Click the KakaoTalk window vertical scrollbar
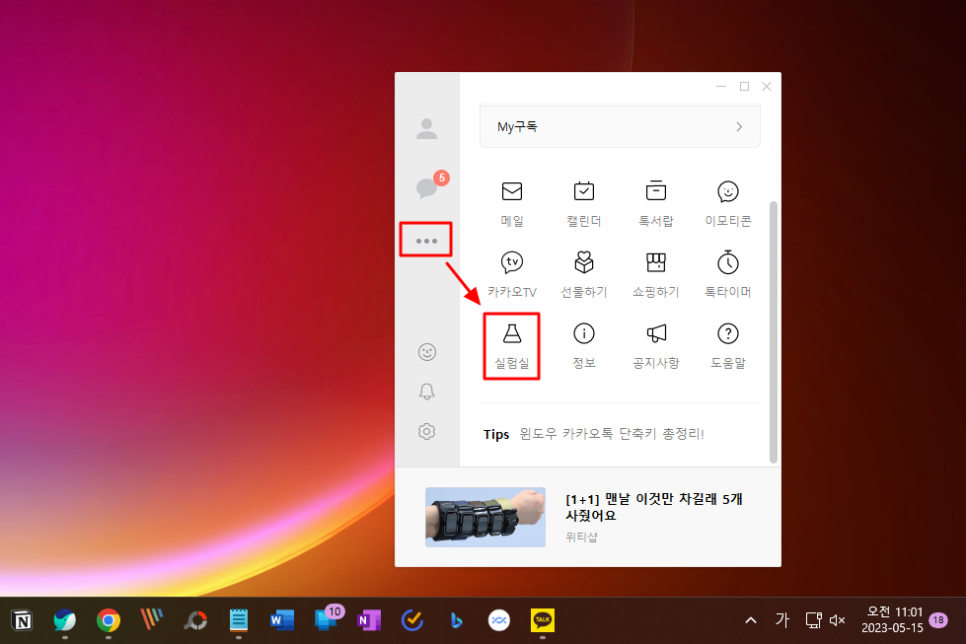Viewport: 966px width, 644px height. [773, 332]
